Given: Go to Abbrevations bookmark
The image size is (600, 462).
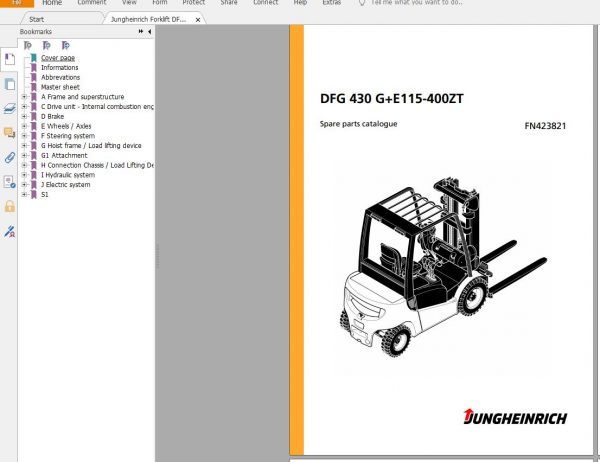Looking at the screenshot, I should [x=60, y=77].
